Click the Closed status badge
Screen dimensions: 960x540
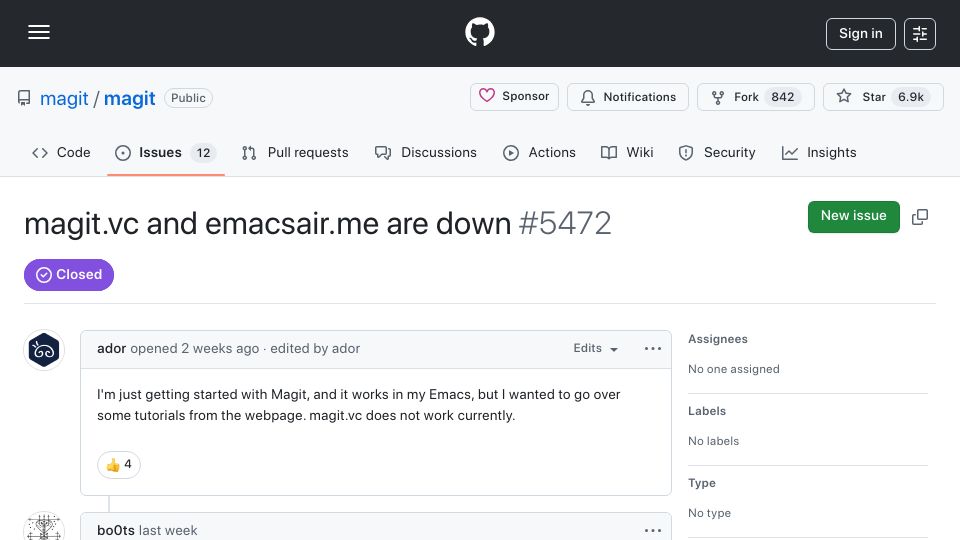click(69, 275)
